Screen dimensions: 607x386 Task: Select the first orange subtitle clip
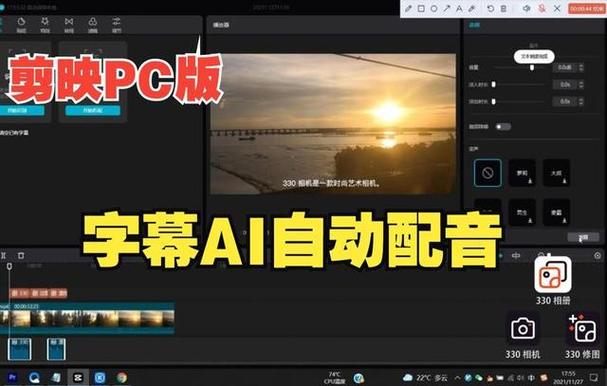(19, 293)
